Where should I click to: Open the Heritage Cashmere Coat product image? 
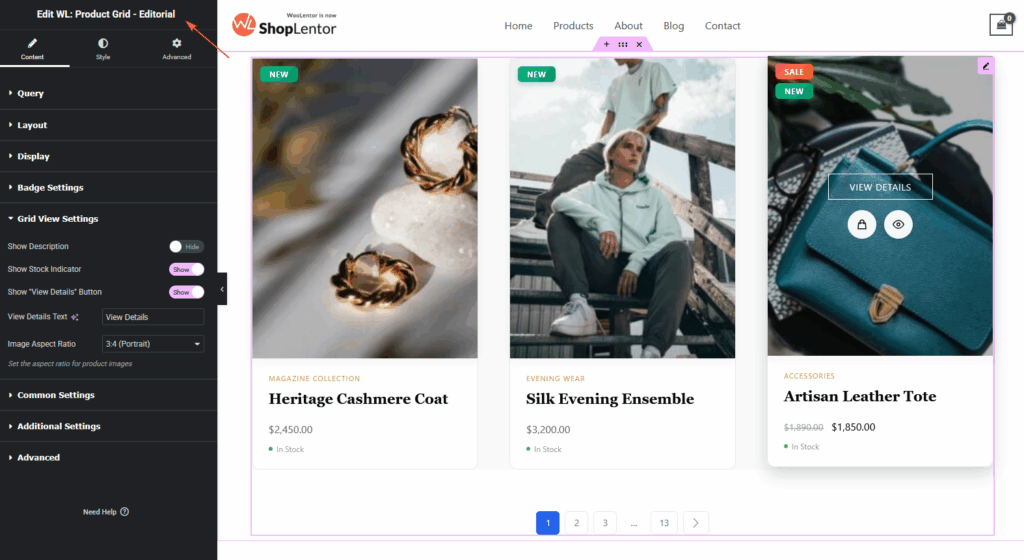click(364, 208)
